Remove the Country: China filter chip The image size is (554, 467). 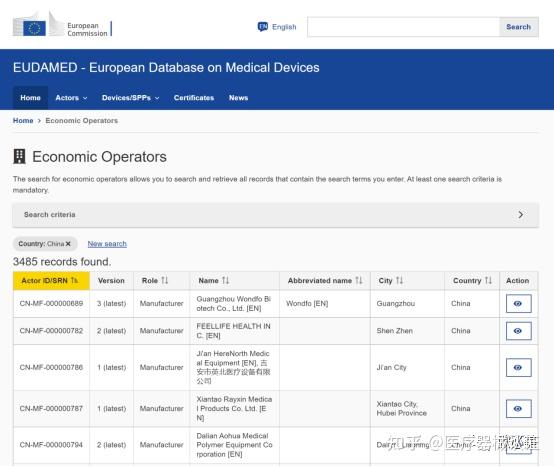(68, 244)
